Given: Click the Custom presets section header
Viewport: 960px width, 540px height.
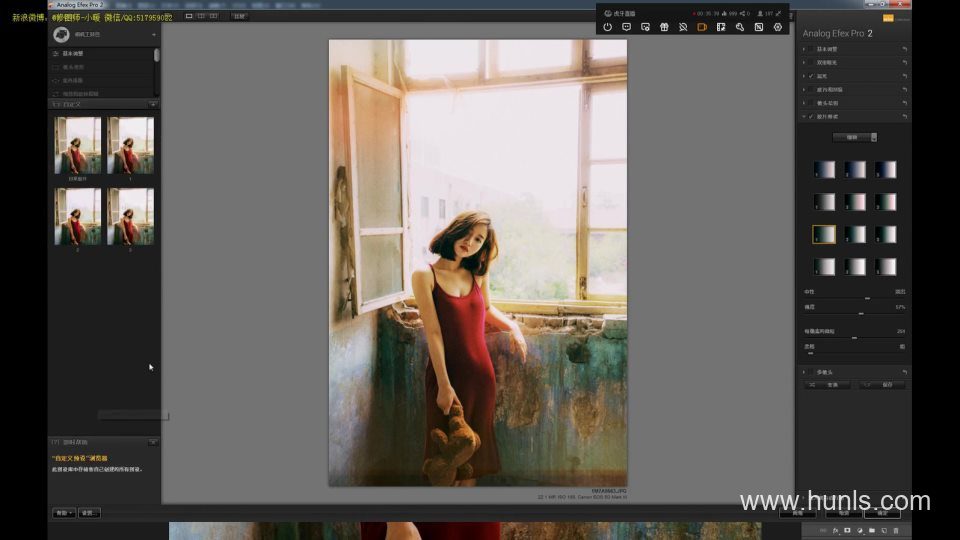Looking at the screenshot, I should 103,104.
